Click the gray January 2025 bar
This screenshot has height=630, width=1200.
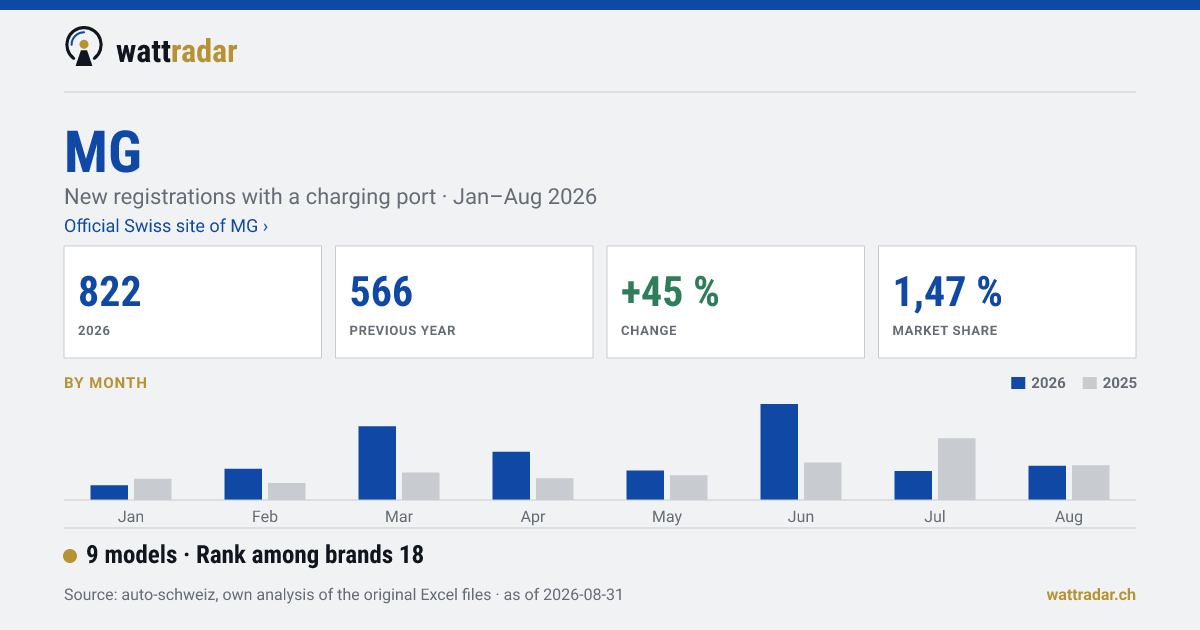(x=153, y=489)
